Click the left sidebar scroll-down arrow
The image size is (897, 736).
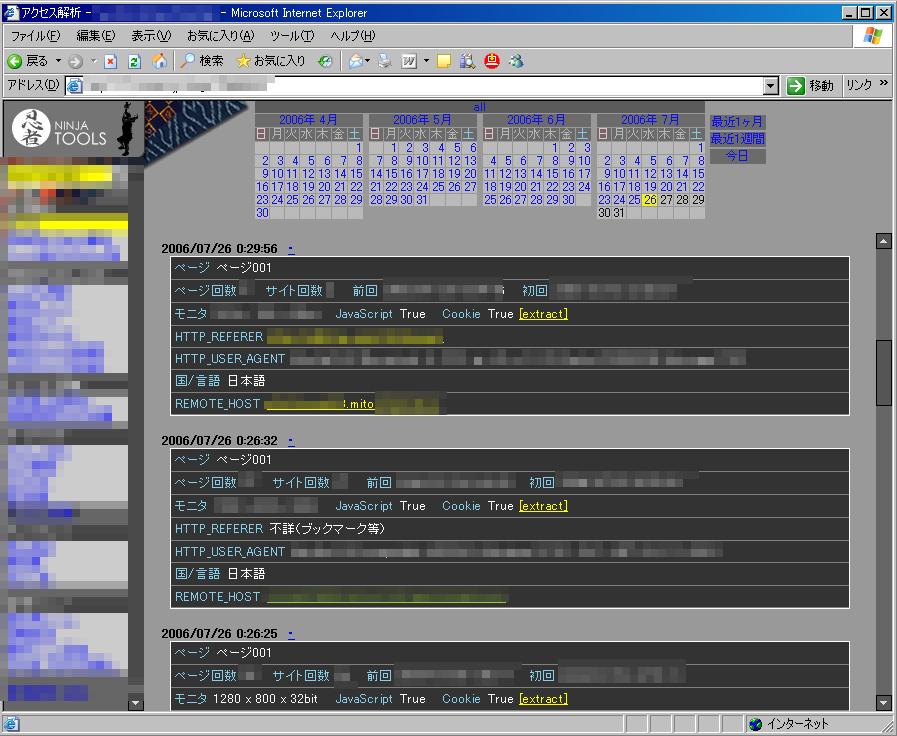[x=136, y=703]
